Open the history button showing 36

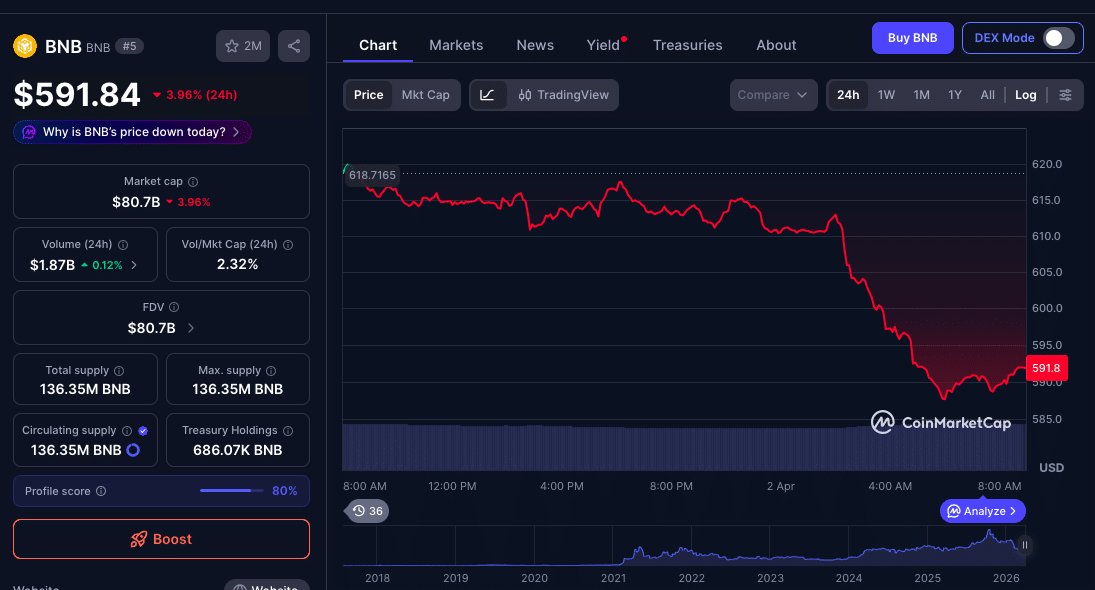click(367, 511)
